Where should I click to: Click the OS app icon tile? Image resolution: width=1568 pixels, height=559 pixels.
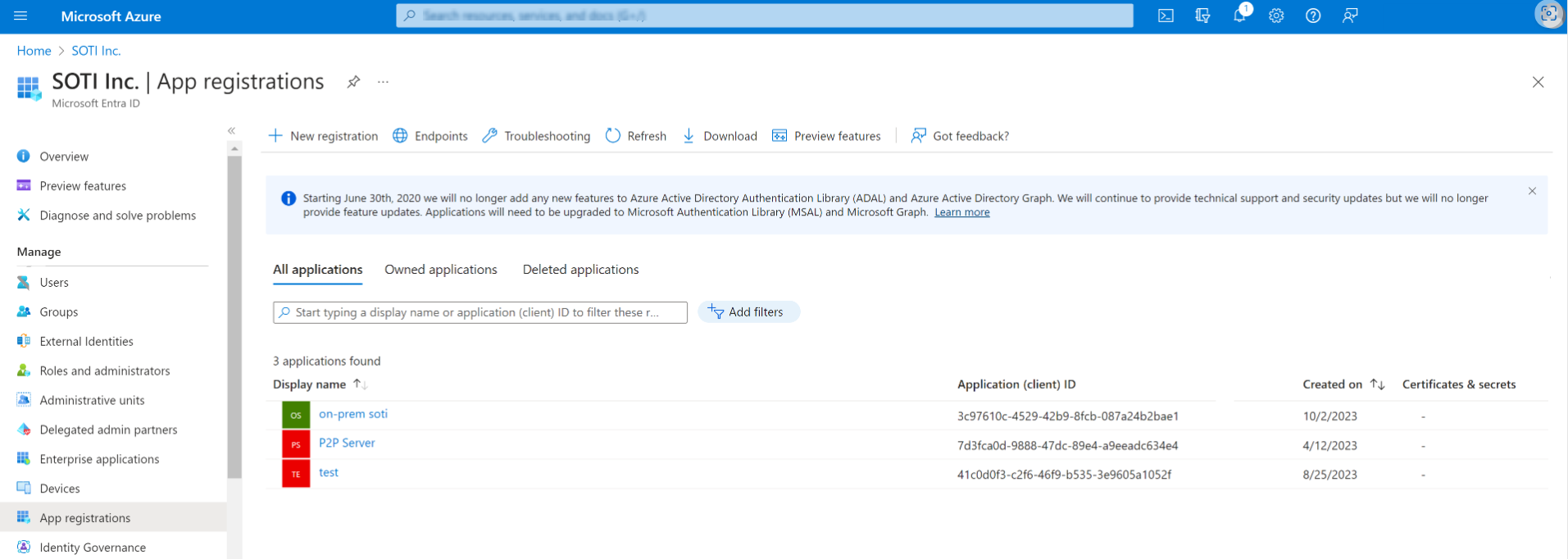click(296, 415)
